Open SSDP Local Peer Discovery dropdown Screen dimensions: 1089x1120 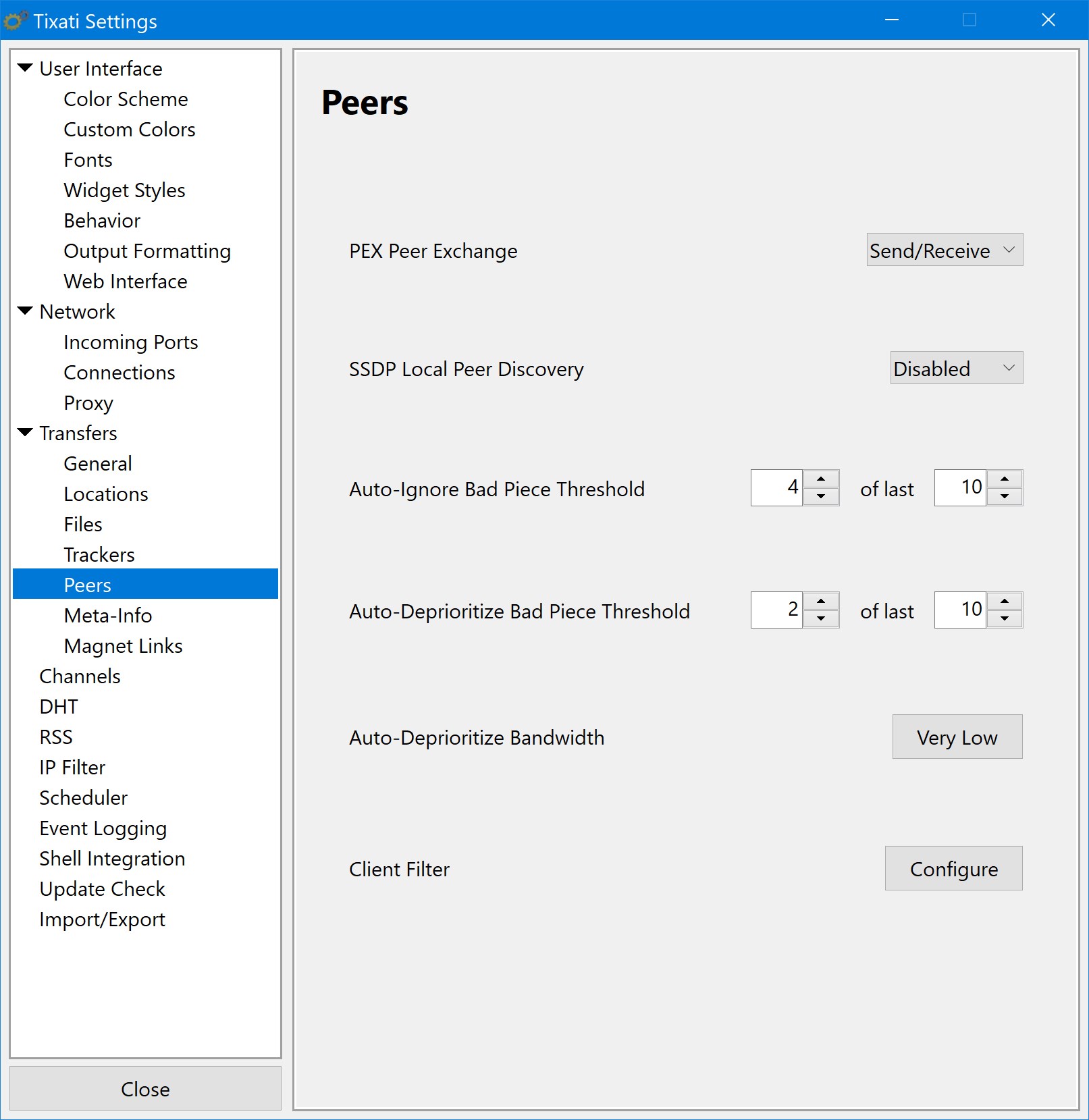(x=957, y=368)
